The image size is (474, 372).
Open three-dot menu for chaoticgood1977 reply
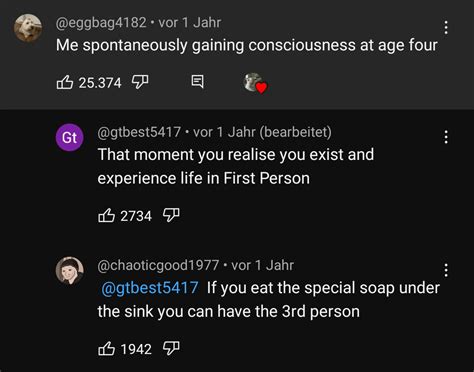pyautogui.click(x=446, y=270)
